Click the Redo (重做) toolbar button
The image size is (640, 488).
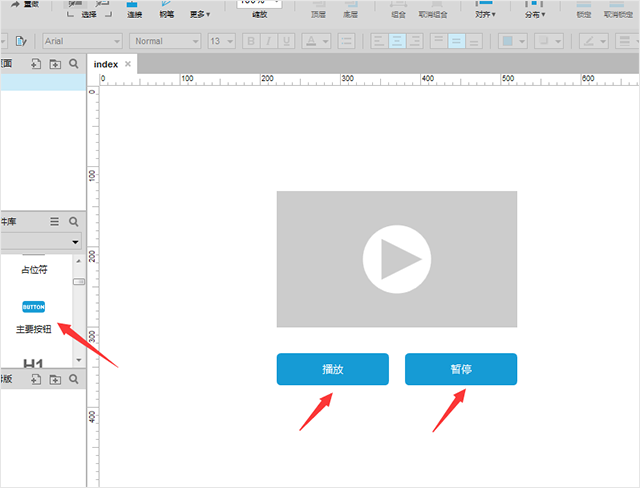click(x=25, y=4)
